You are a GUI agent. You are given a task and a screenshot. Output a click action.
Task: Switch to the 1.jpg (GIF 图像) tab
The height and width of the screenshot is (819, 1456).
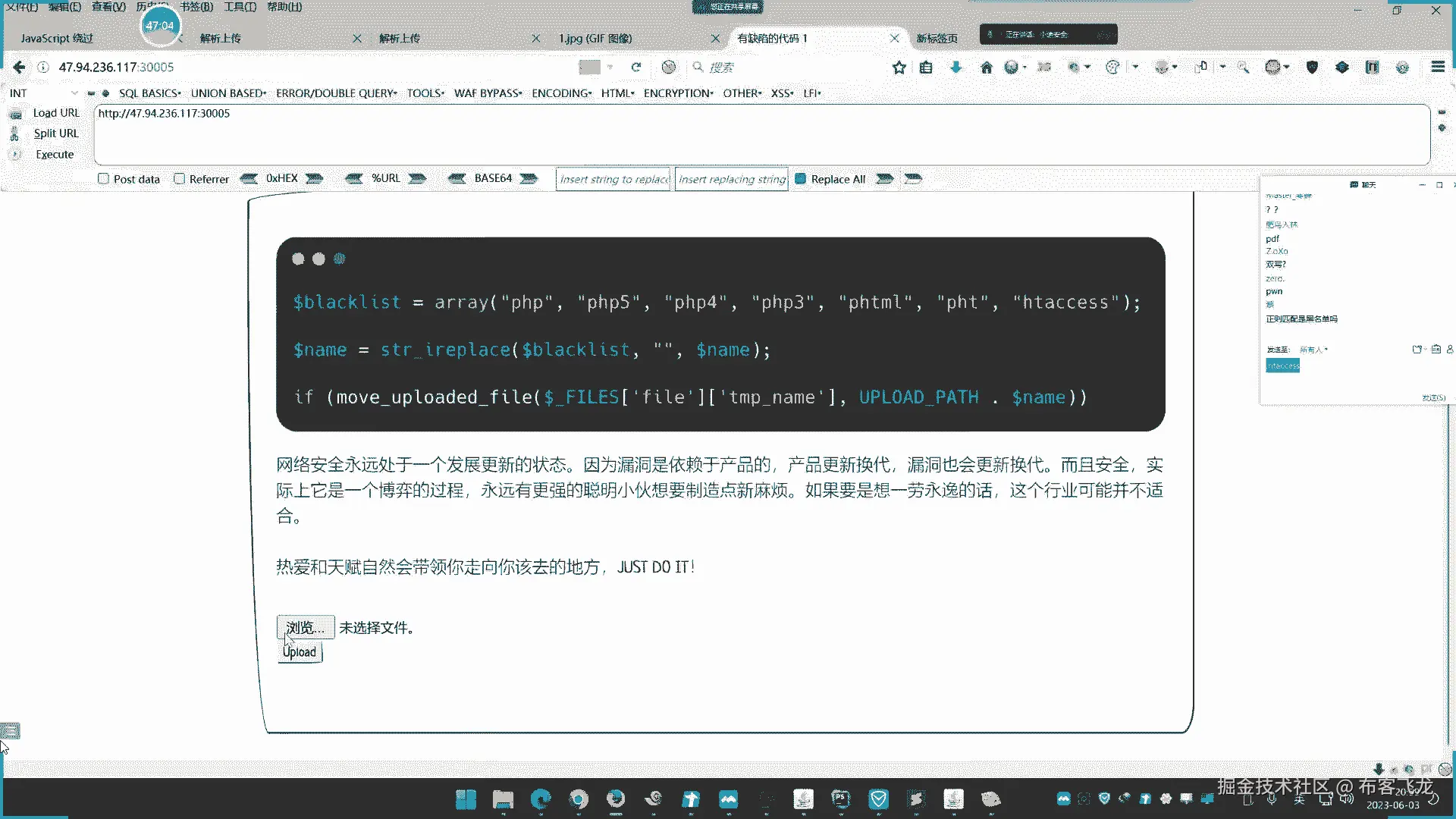coord(595,38)
